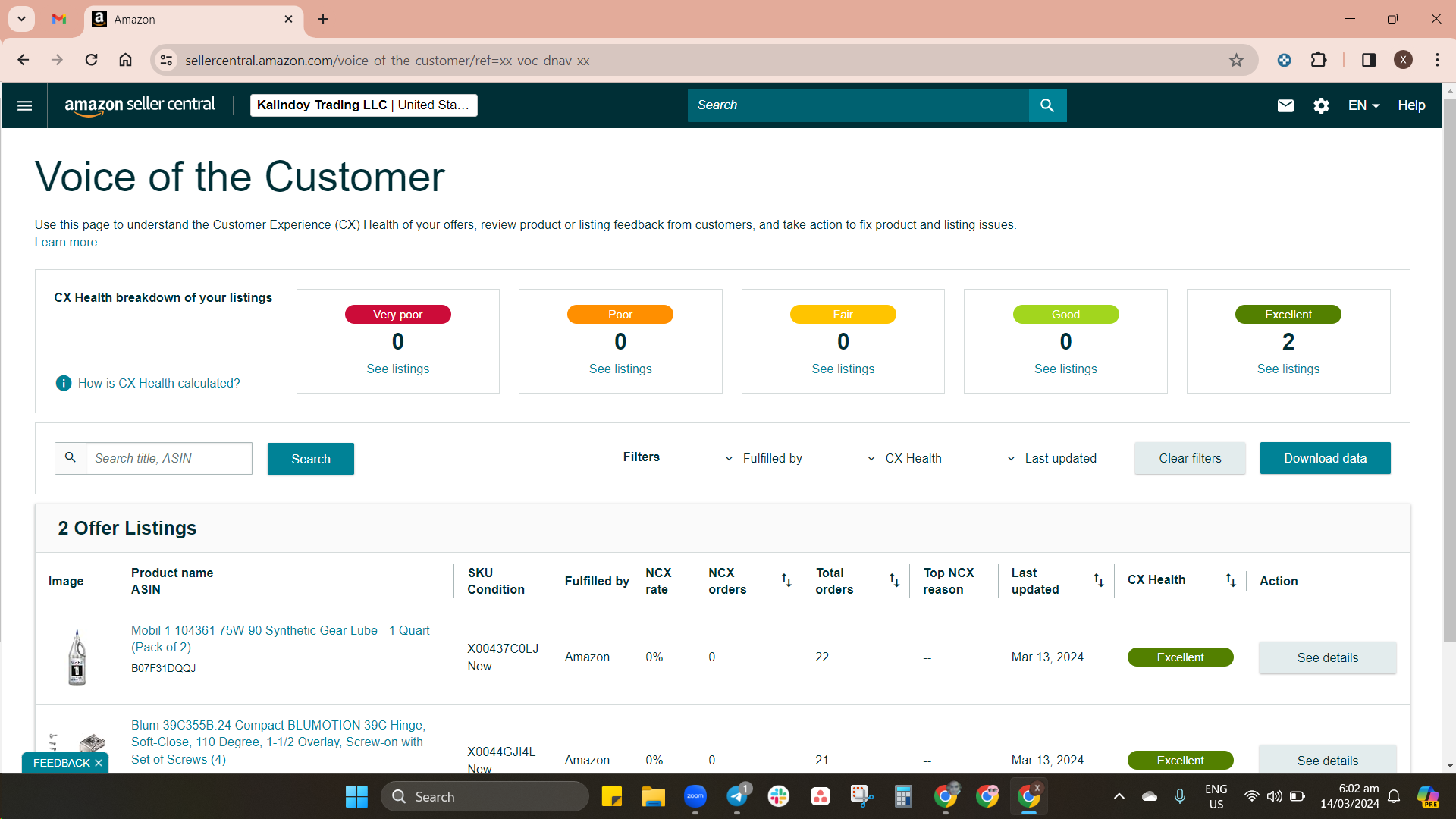The width and height of the screenshot is (1456, 819).
Task: Open File Explorer from the taskbar
Action: (x=654, y=796)
